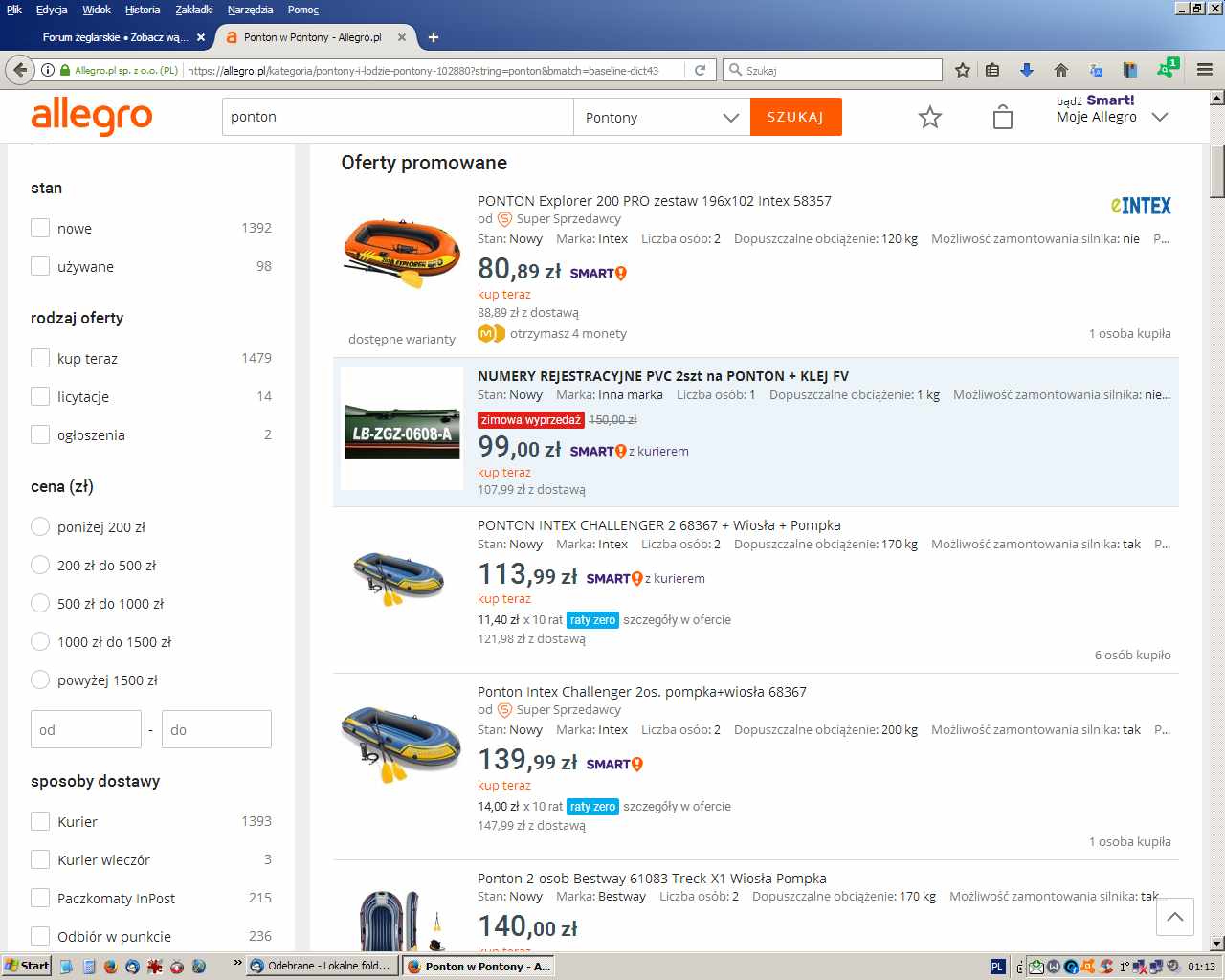The width and height of the screenshot is (1225, 980).
Task: Open the Plik menu
Action: pos(14,10)
